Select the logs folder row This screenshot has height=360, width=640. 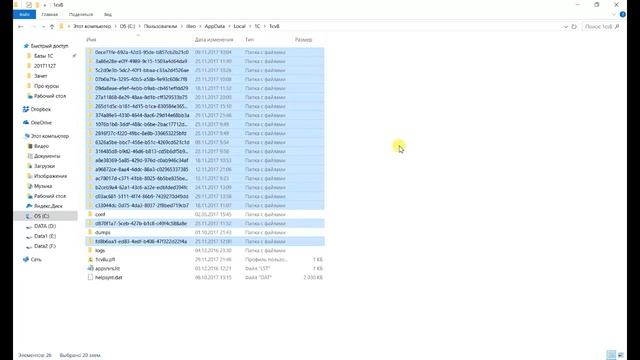point(205,250)
